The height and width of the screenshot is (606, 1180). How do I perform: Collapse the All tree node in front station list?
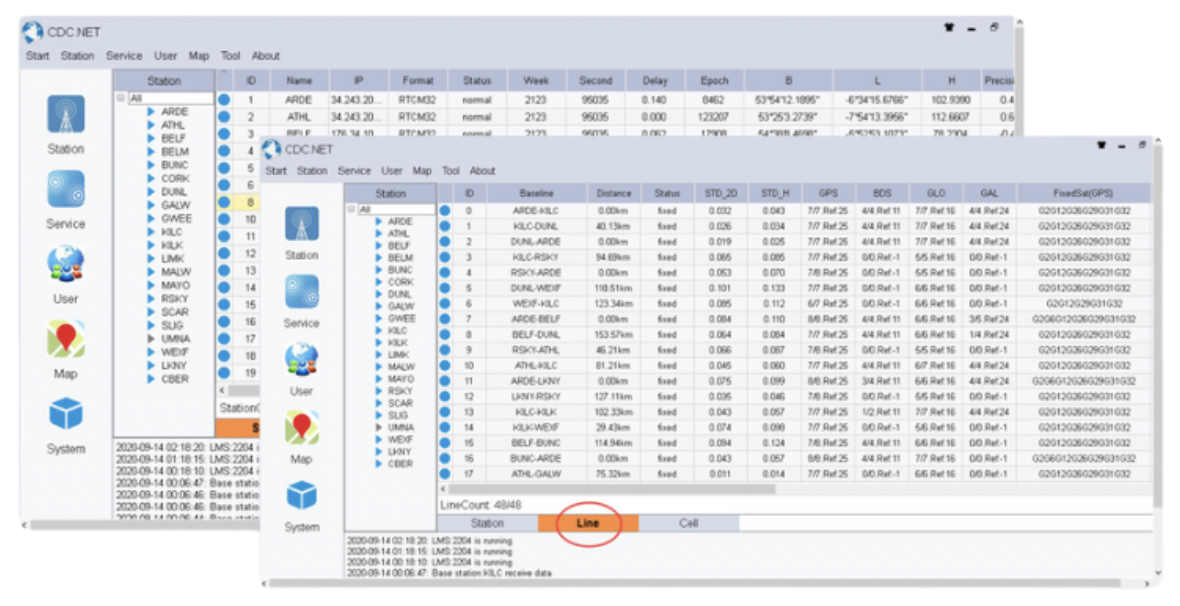(352, 209)
